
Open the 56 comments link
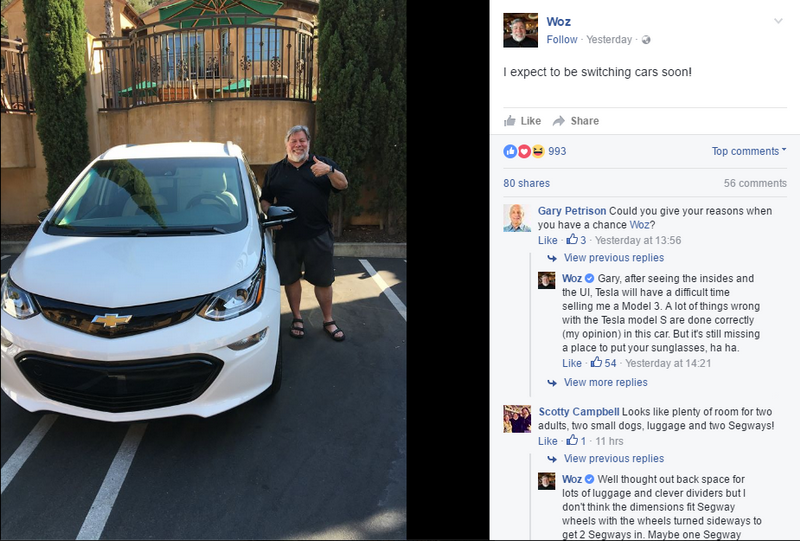click(755, 183)
